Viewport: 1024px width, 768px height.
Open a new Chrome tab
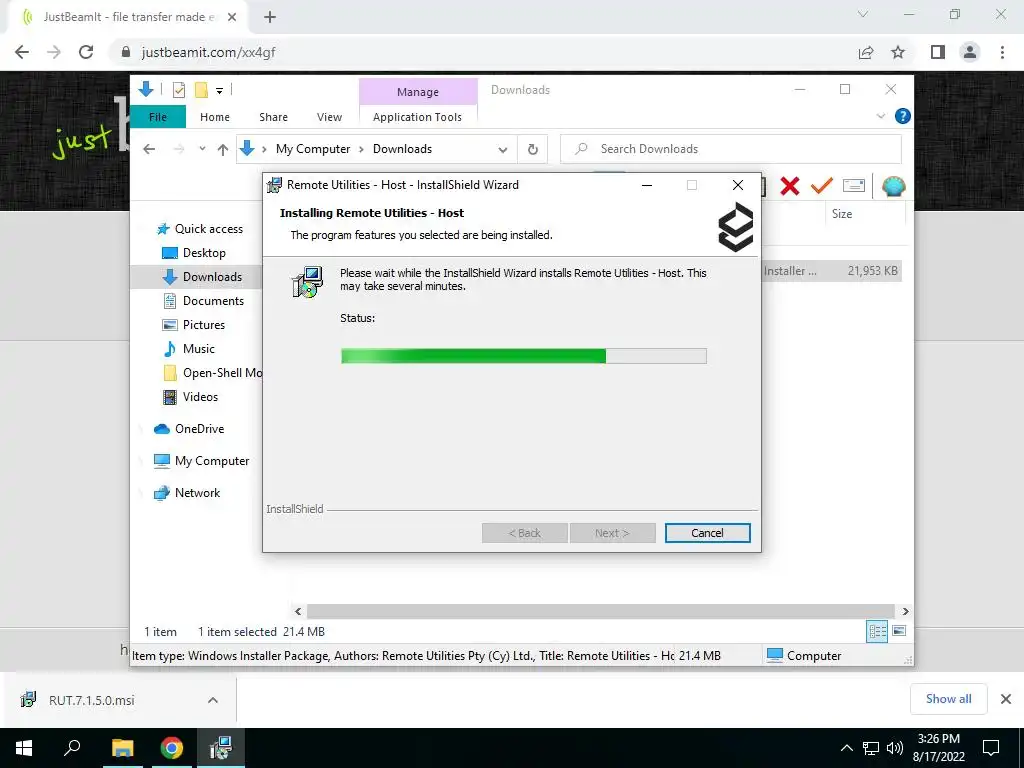tap(270, 18)
